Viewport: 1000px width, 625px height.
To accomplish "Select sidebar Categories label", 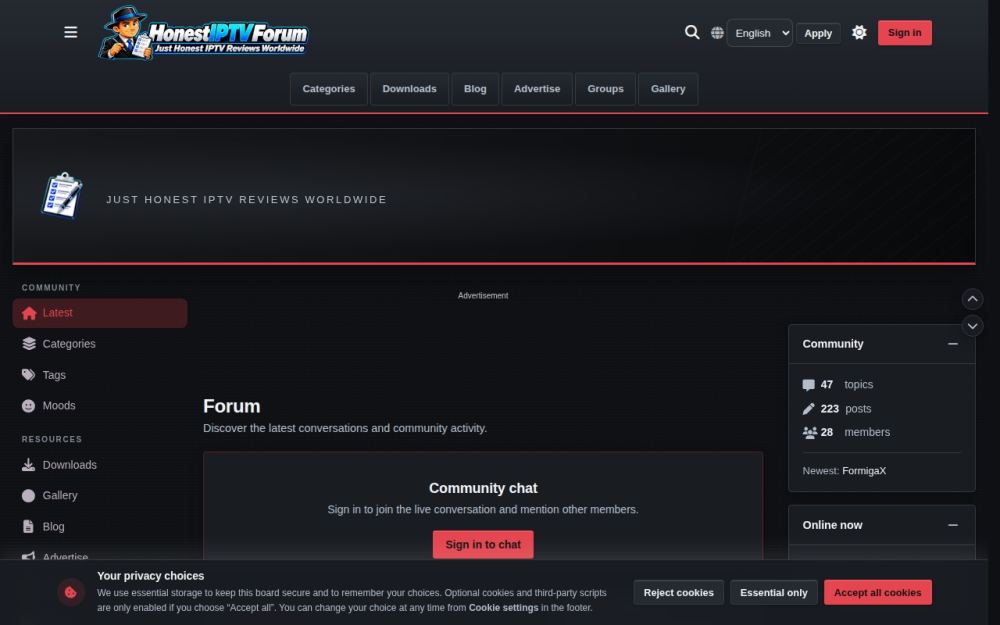I will [69, 344].
